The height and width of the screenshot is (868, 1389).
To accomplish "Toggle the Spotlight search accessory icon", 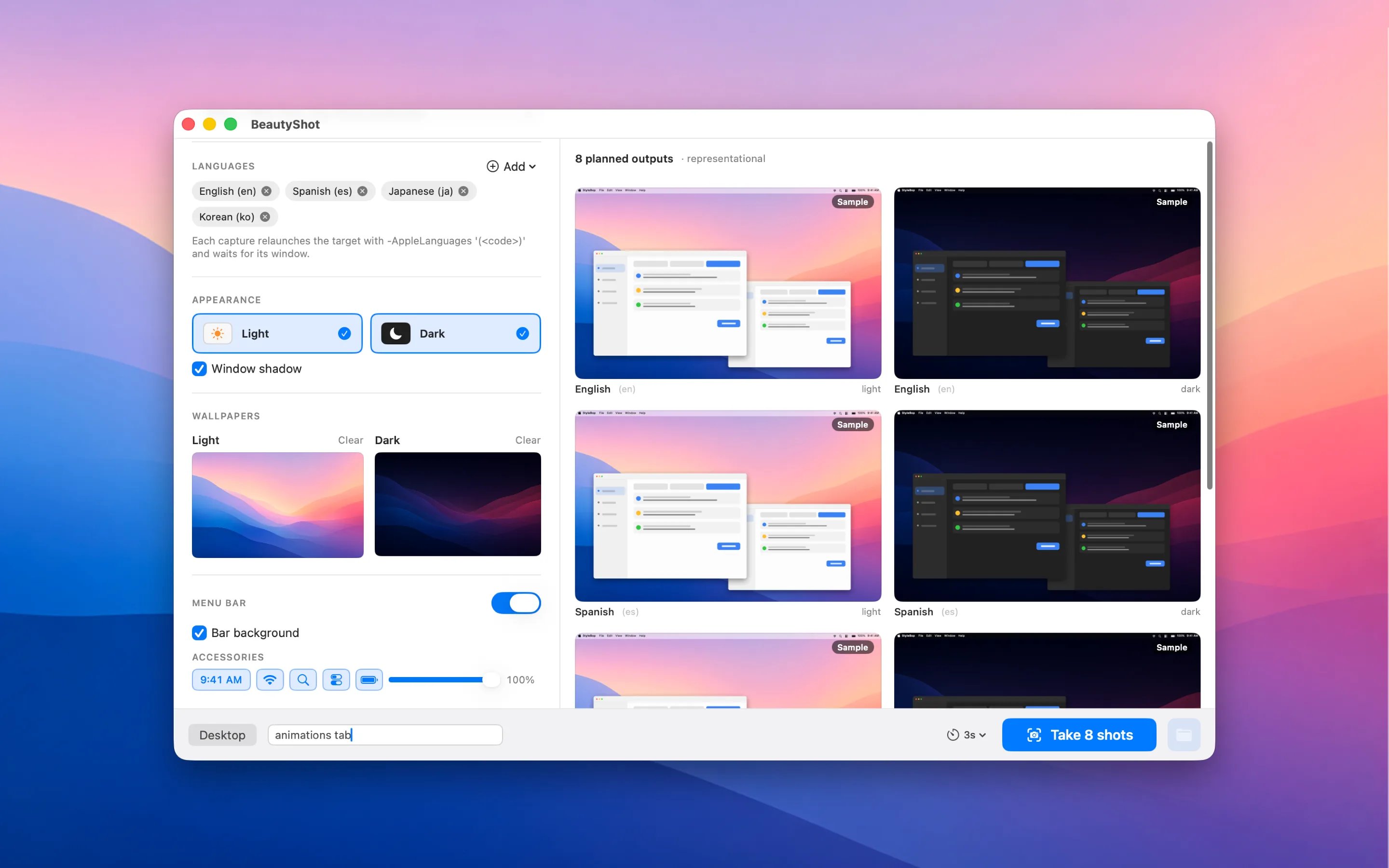I will point(303,680).
